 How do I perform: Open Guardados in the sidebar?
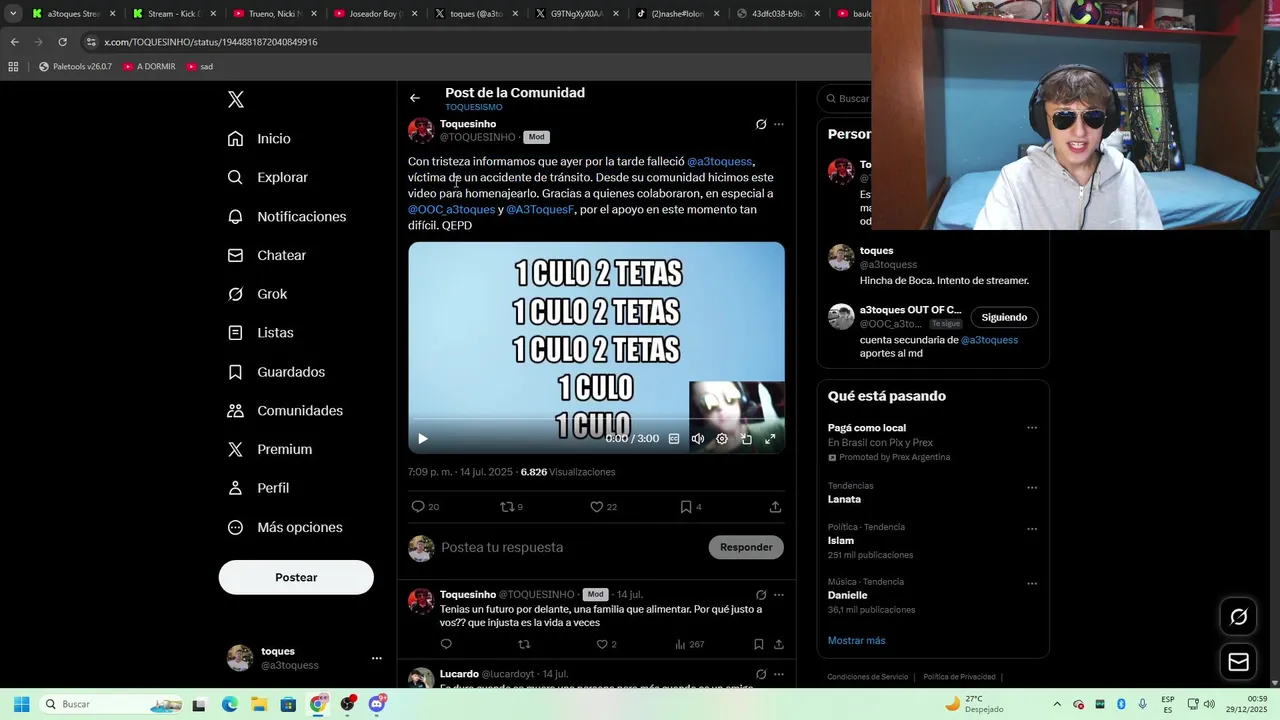click(x=276, y=372)
